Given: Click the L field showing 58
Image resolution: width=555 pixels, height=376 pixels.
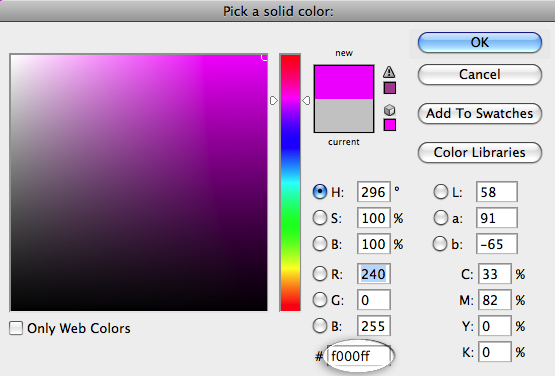Looking at the screenshot, I should tap(497, 192).
